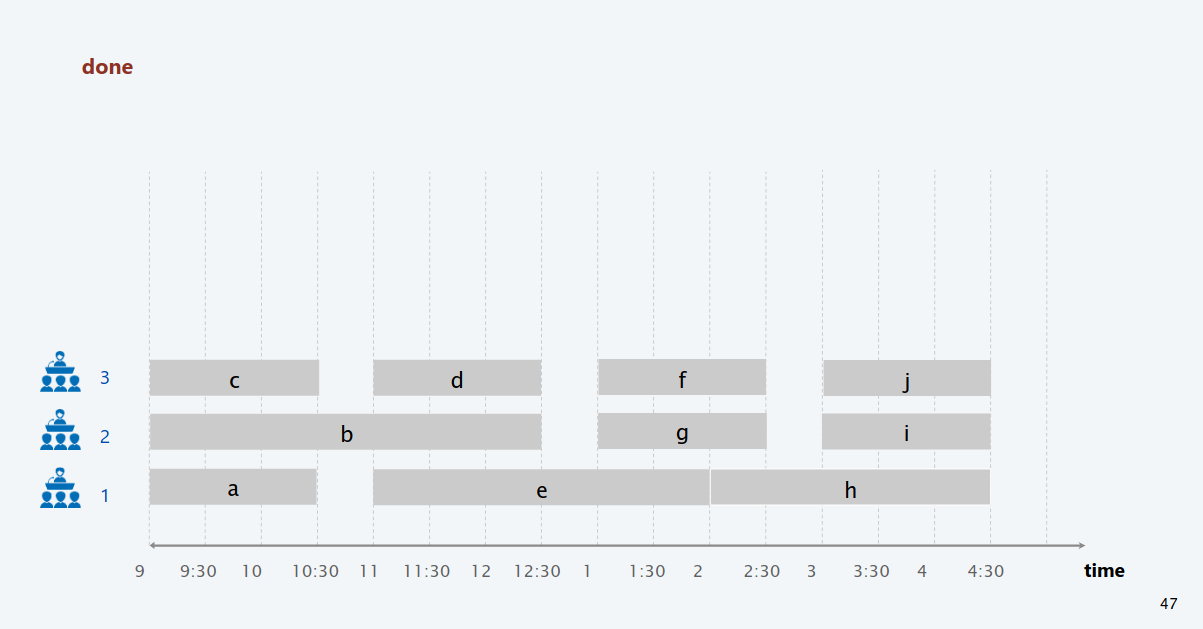Select lecture block j
The width and height of the screenshot is (1203, 629).
(x=907, y=378)
